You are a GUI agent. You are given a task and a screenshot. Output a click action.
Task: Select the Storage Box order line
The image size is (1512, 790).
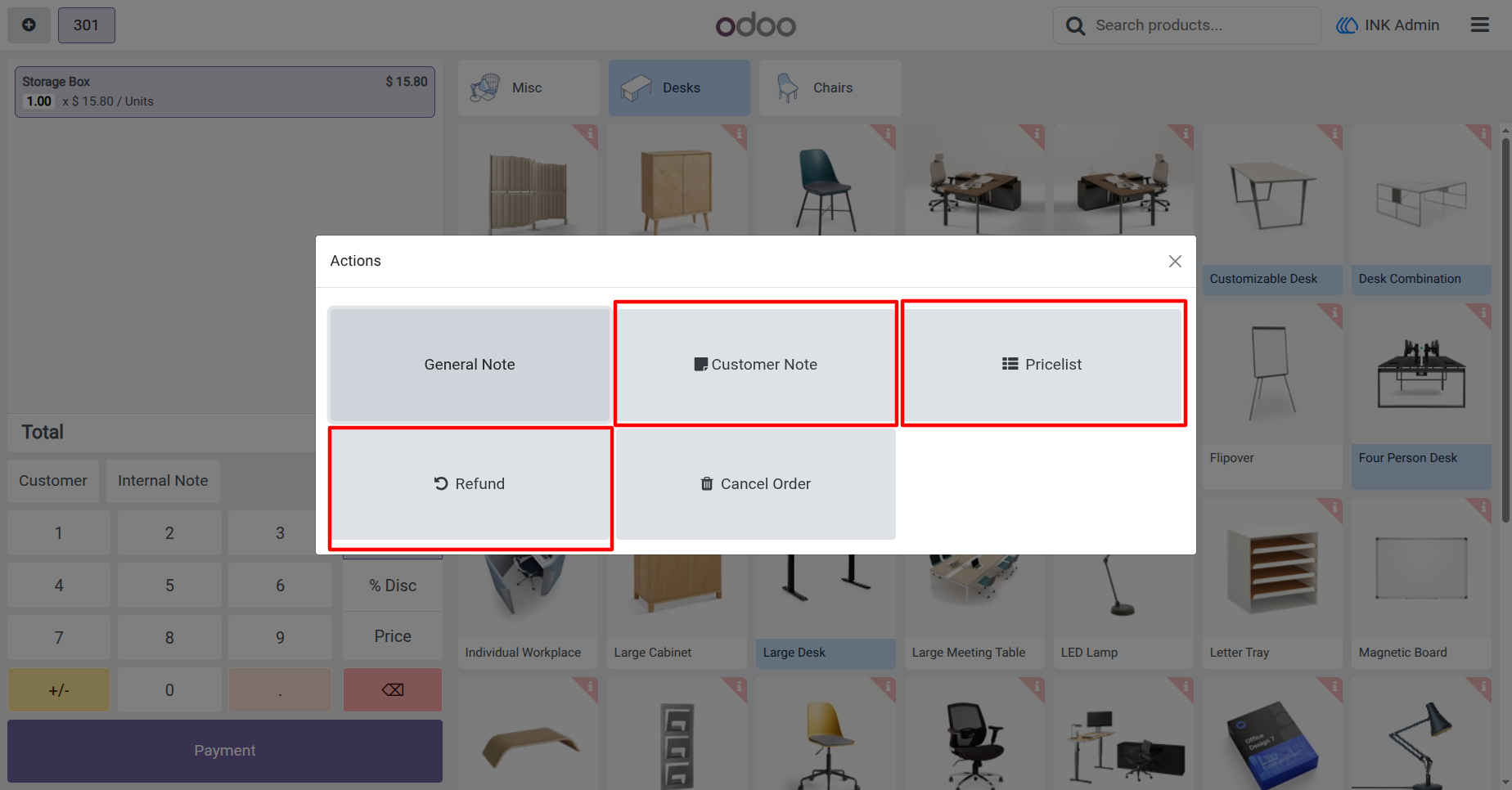225,92
